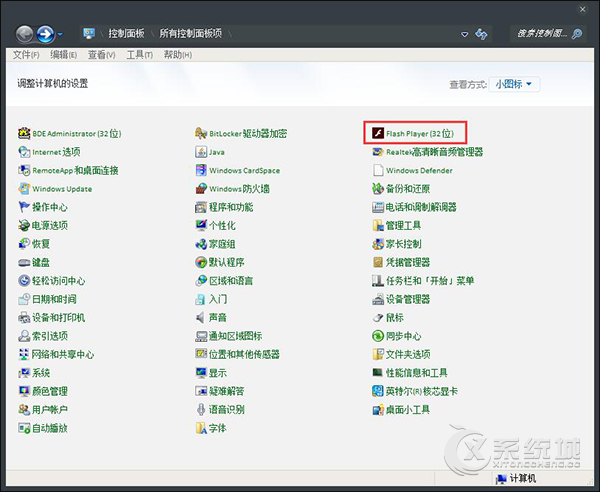The image size is (600, 492).
Task: Click the 备份和还原 icon
Action: point(378,189)
